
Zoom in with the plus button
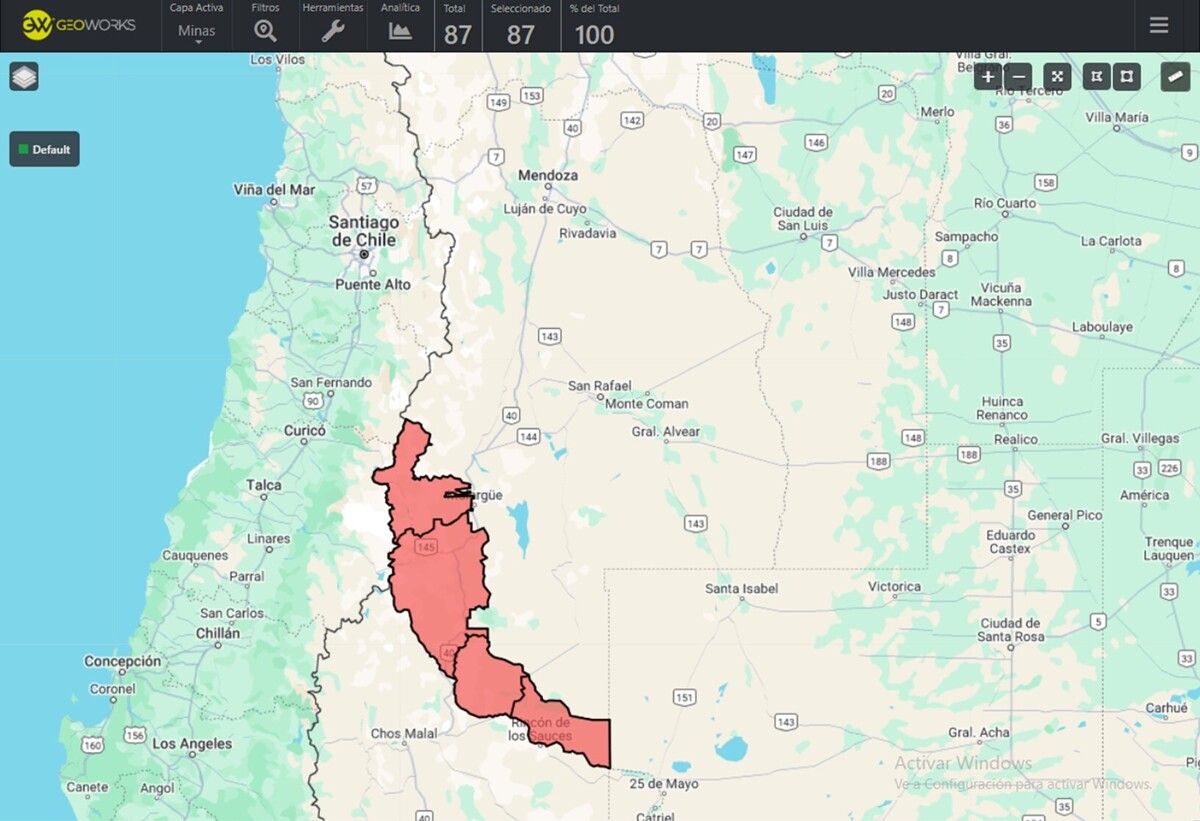[988, 77]
